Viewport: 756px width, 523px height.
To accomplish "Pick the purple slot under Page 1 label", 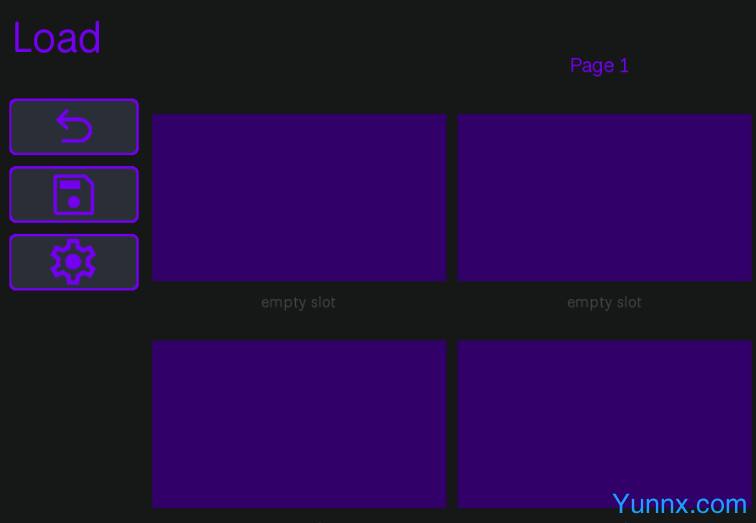I will [x=604, y=197].
